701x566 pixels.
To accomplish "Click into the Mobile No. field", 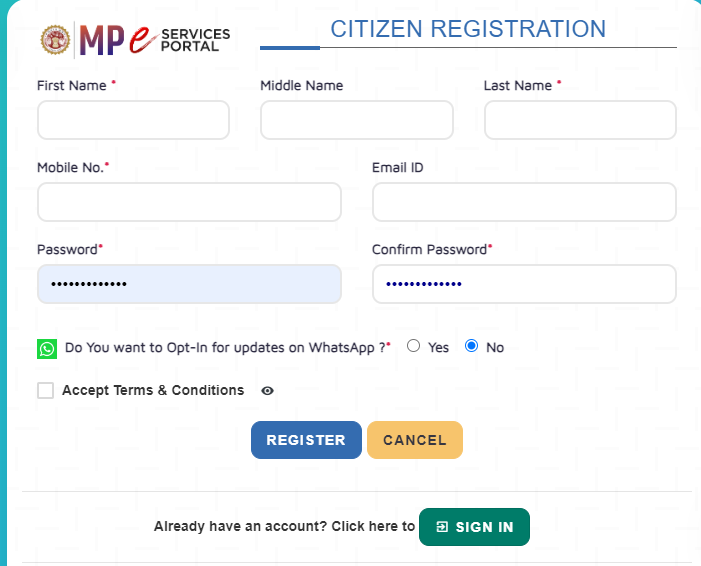I will [189, 202].
